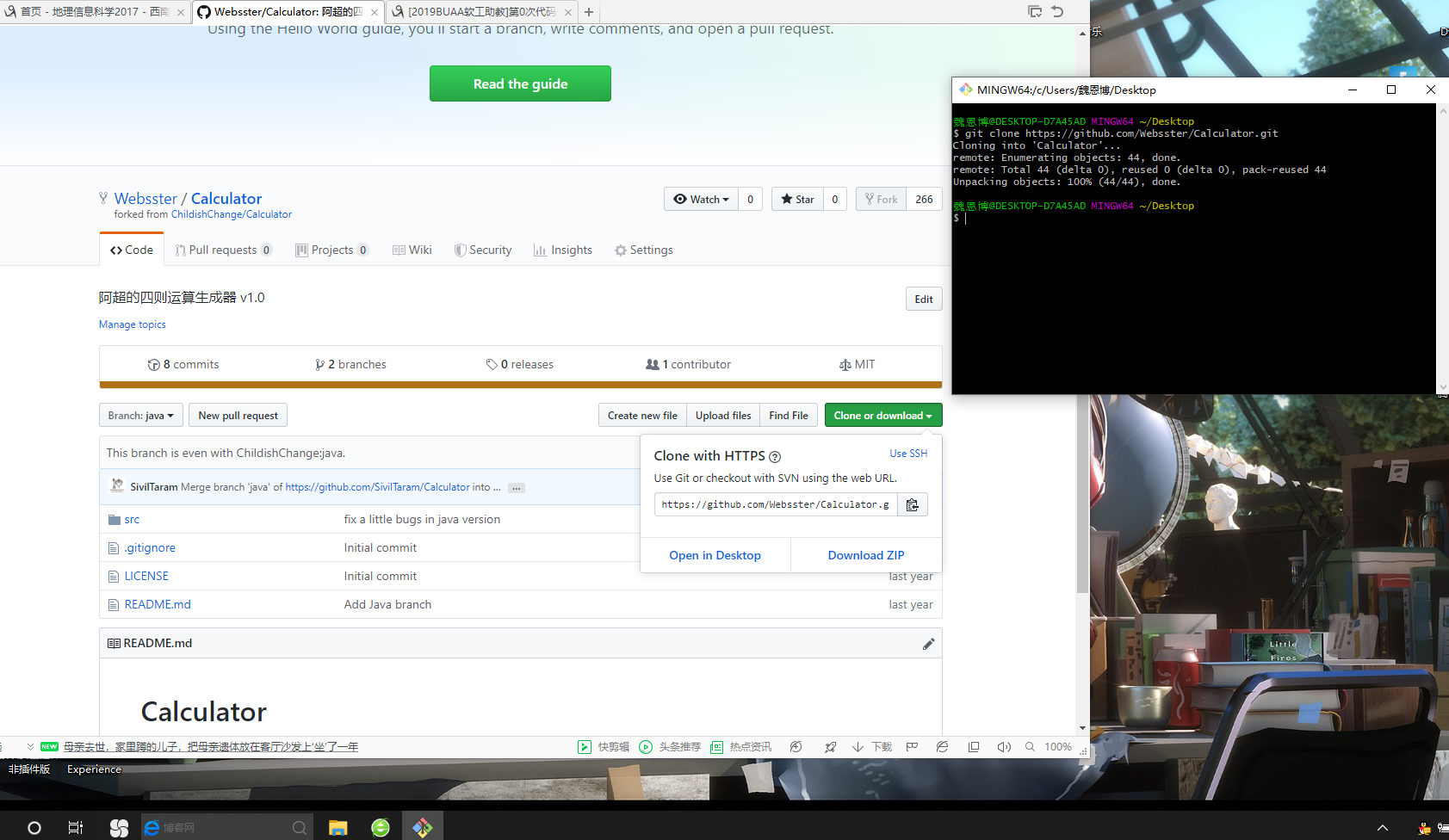Click the Read the guide button
Screen dimensions: 1449x840
tap(520, 83)
